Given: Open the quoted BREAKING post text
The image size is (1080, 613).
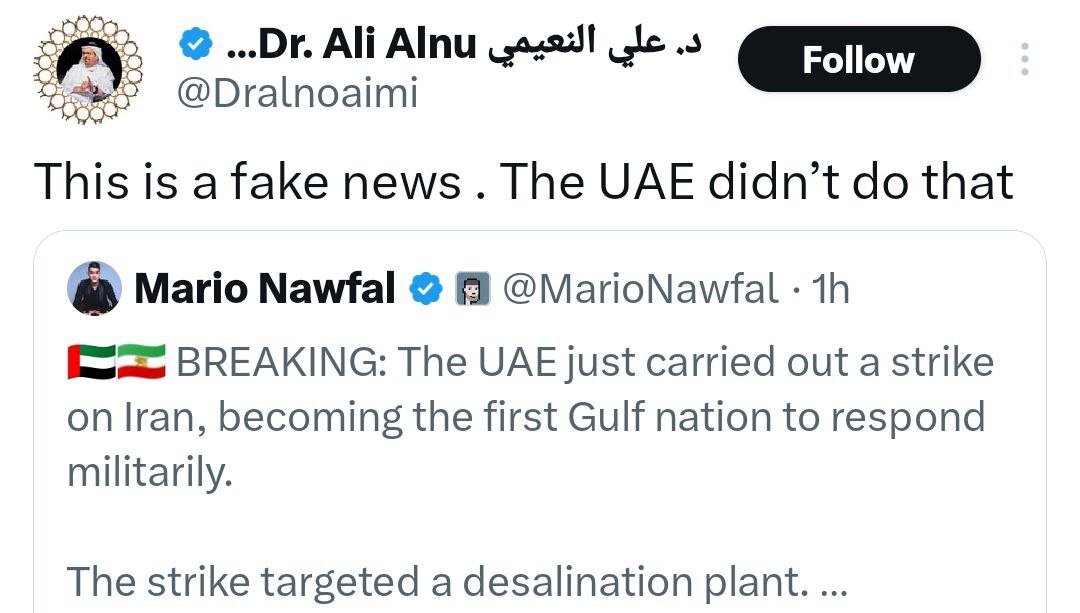Looking at the screenshot, I should click(x=530, y=417).
